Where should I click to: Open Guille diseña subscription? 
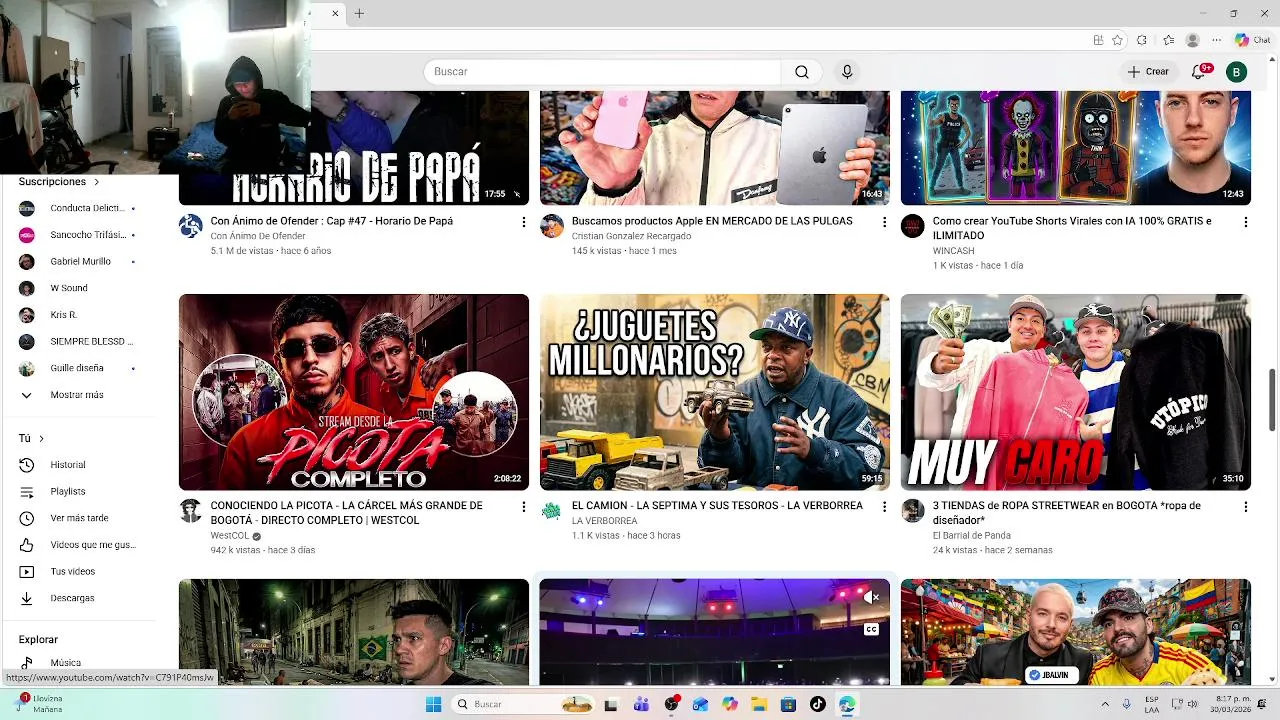[78, 368]
